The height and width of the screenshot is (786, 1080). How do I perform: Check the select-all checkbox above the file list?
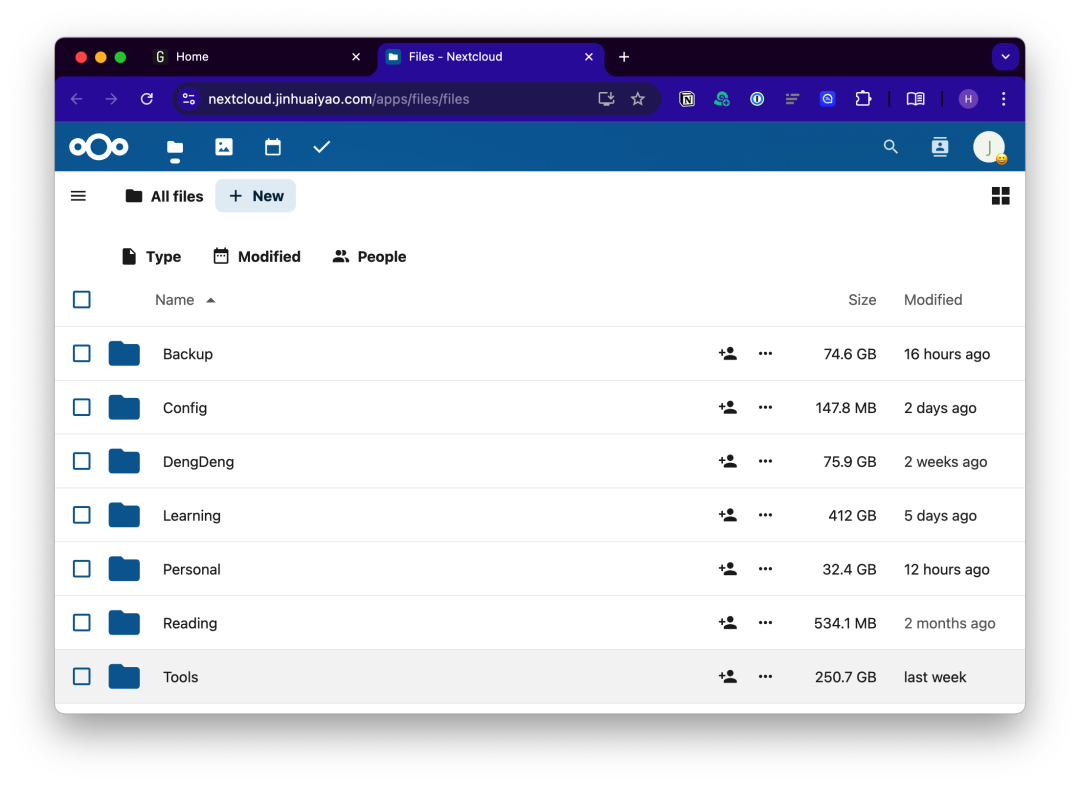81,299
